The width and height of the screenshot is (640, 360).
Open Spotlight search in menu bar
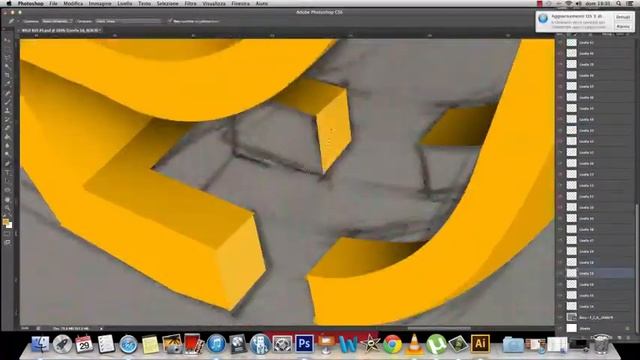(619, 3)
